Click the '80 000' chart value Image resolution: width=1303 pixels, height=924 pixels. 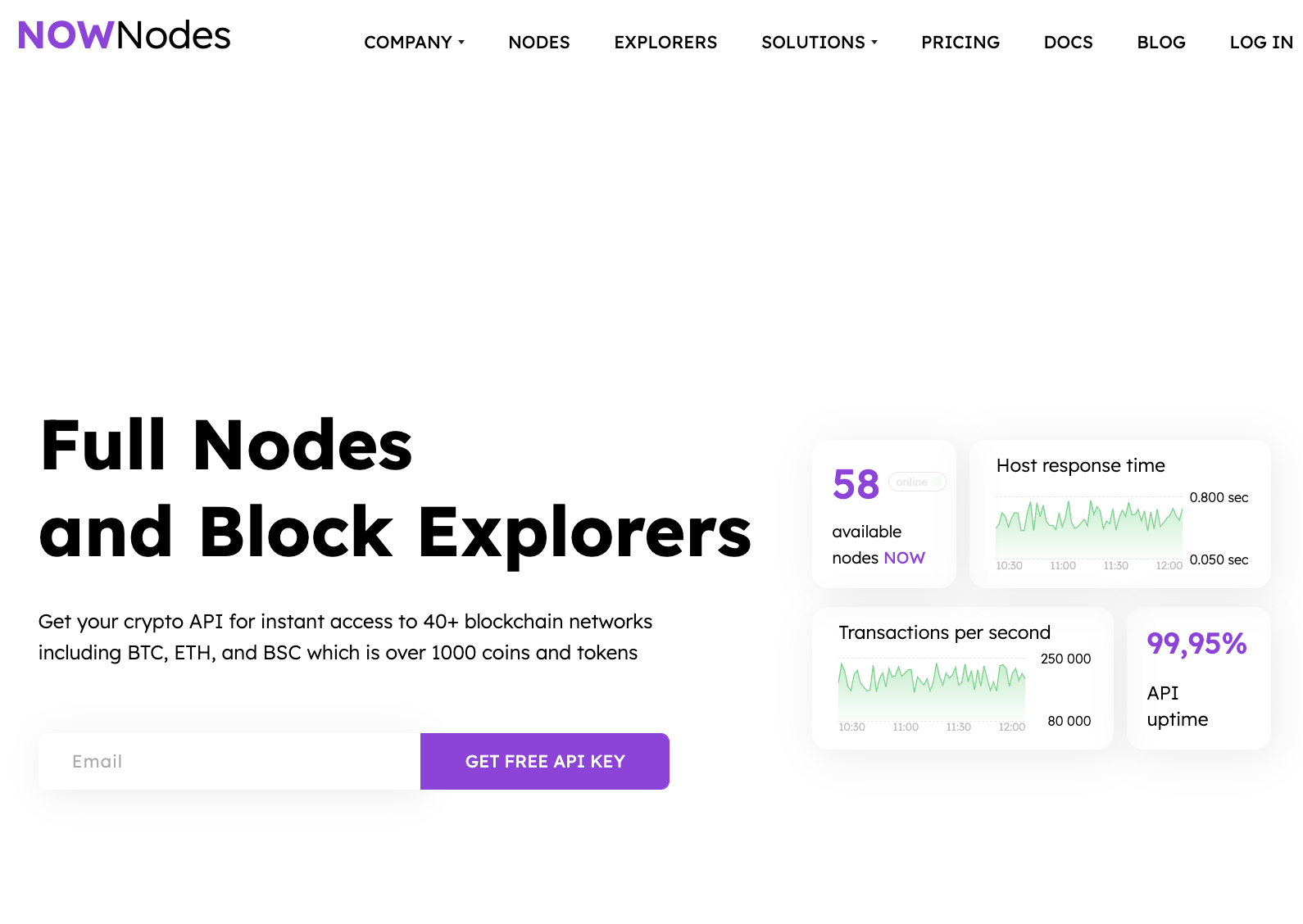1069,721
